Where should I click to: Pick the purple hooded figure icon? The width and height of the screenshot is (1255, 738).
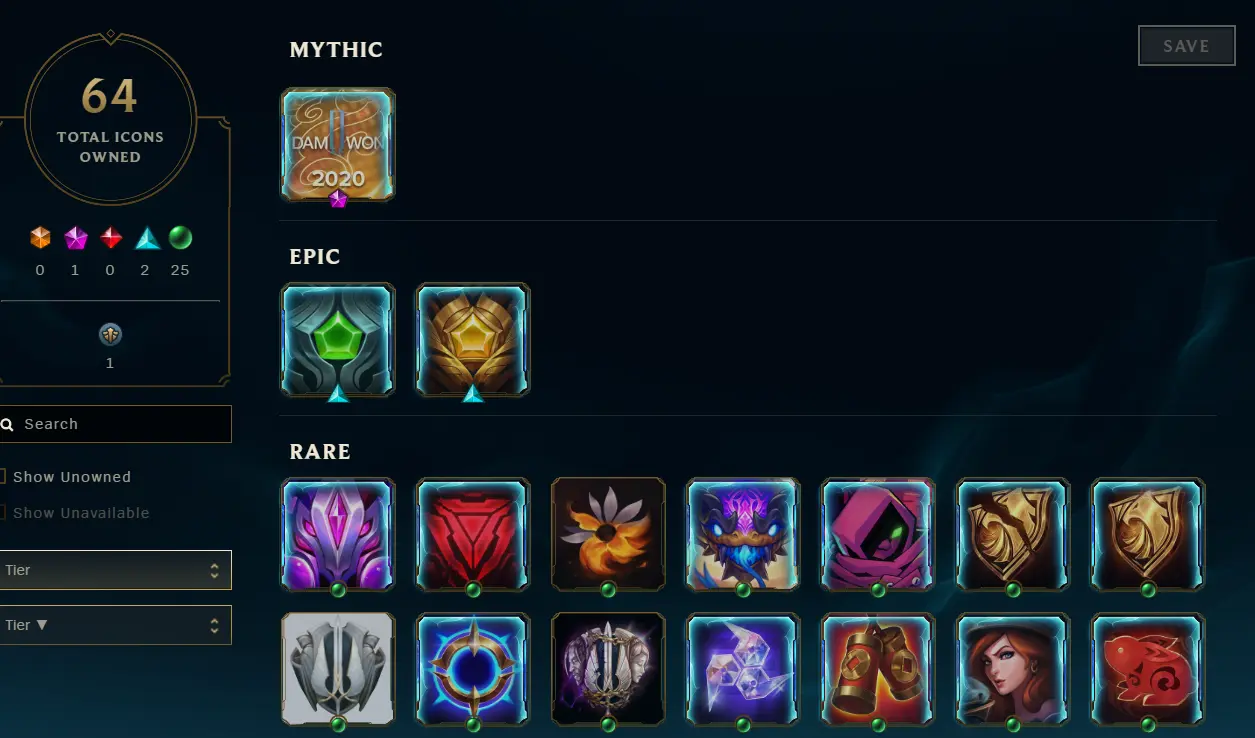(x=878, y=535)
